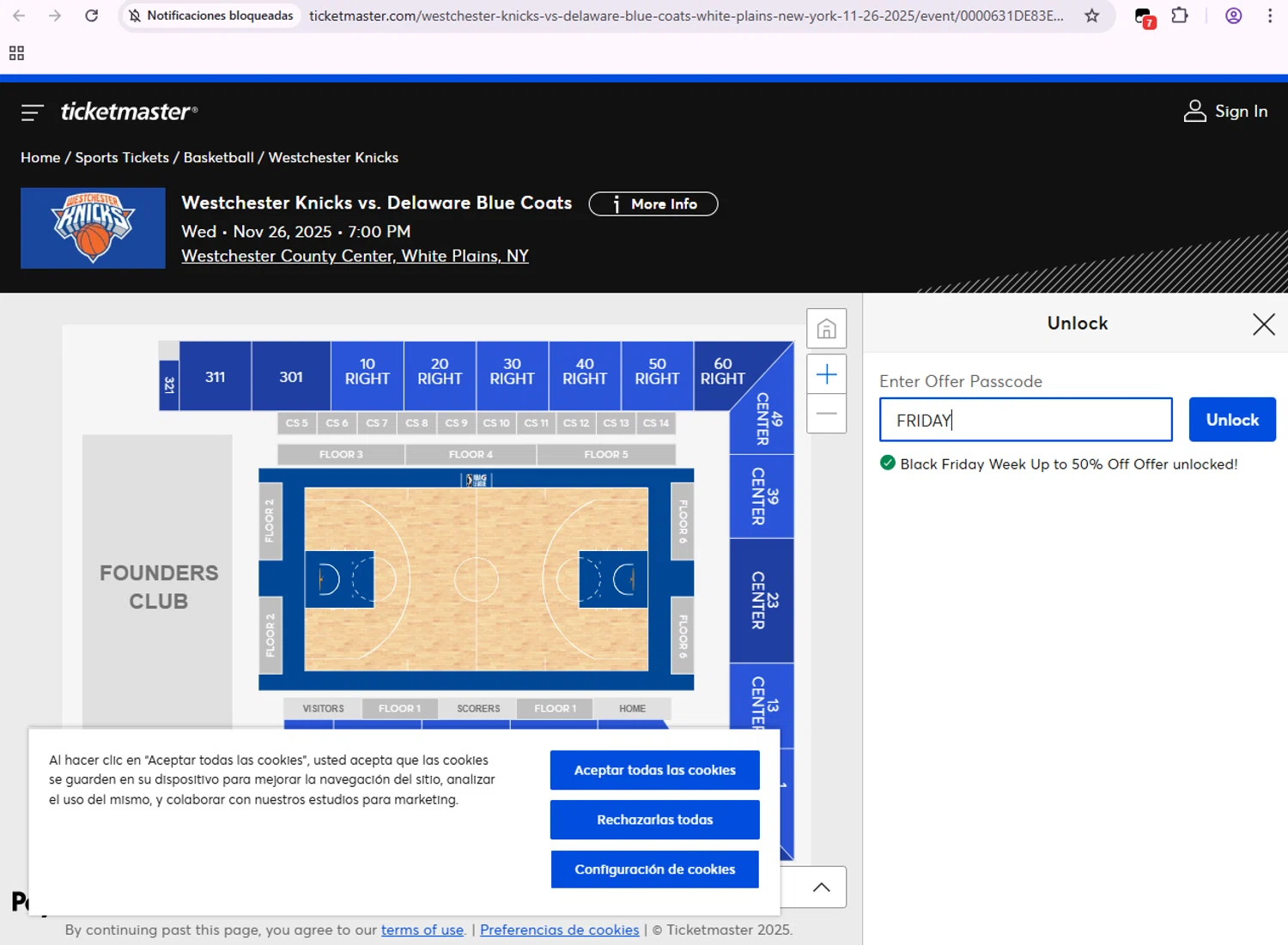Image resolution: width=1288 pixels, height=945 pixels.
Task: Open the terms of use link
Action: (422, 930)
